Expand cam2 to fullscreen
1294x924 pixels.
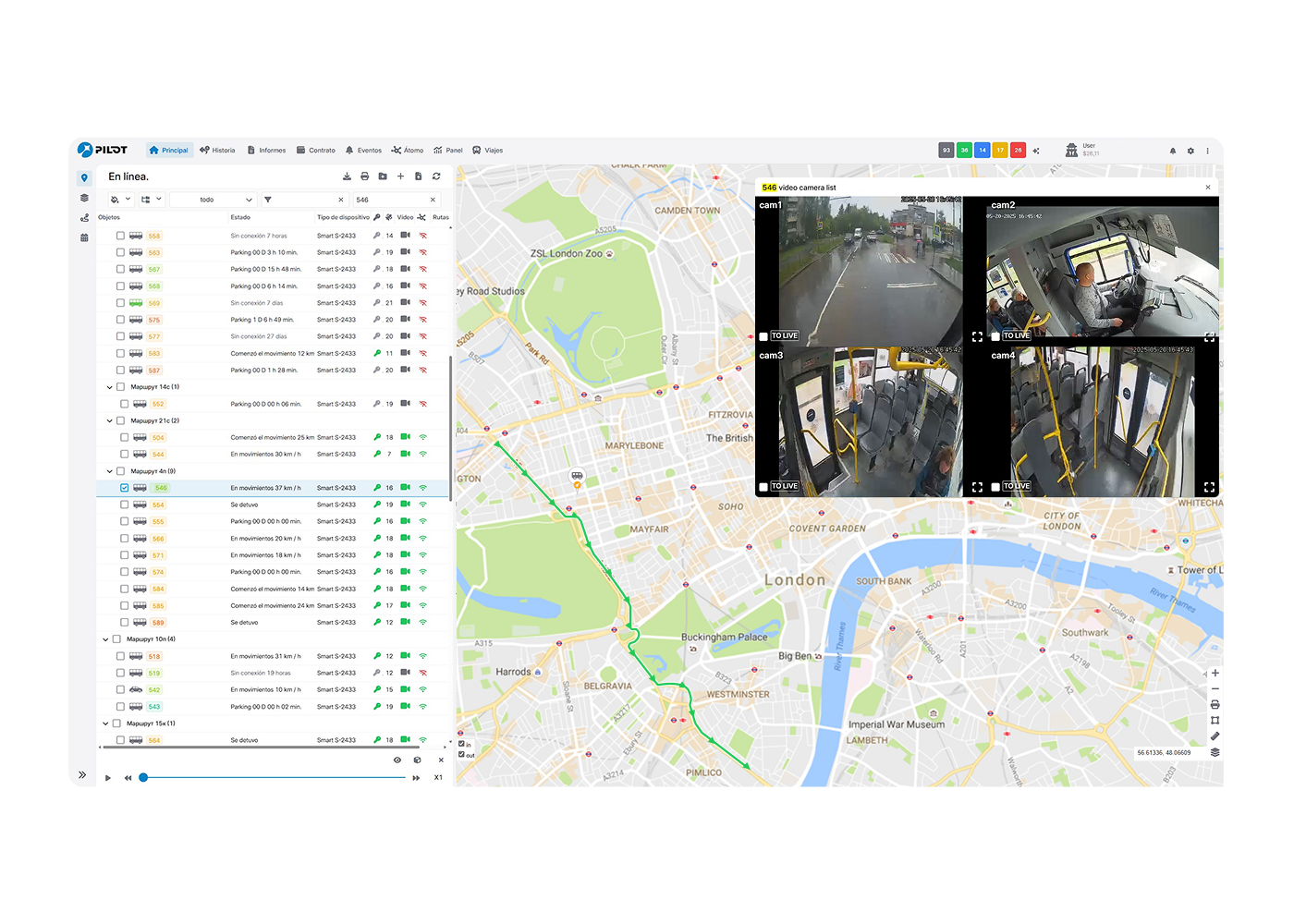point(1209,337)
